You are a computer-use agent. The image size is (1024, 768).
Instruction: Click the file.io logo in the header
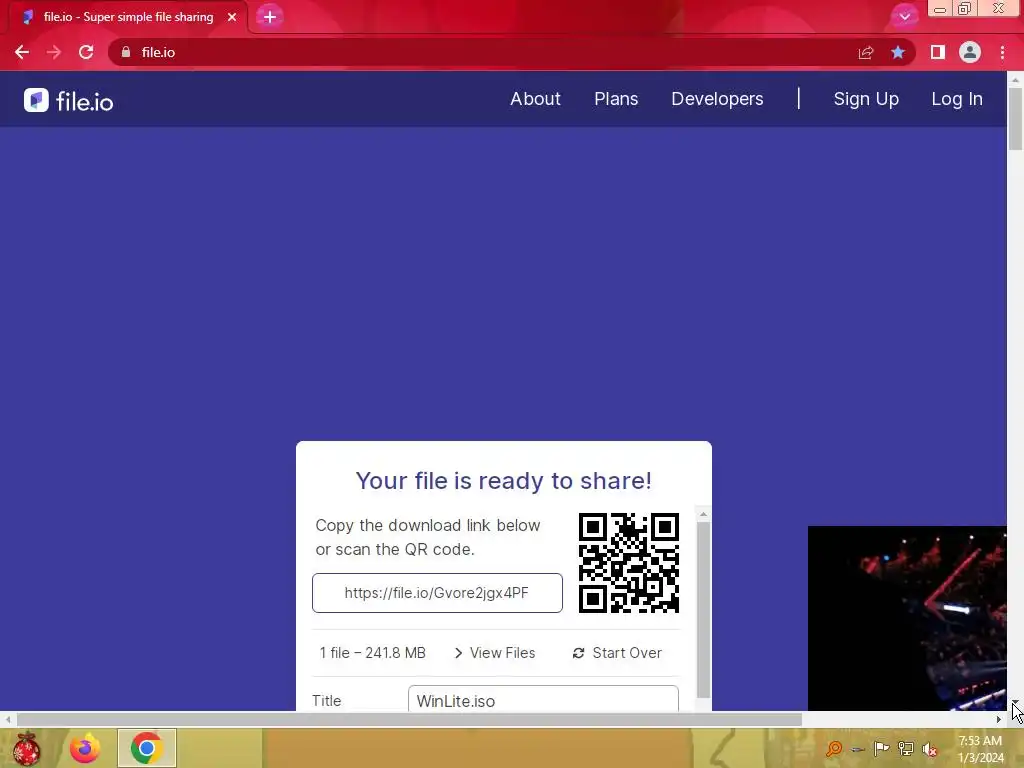tap(69, 101)
